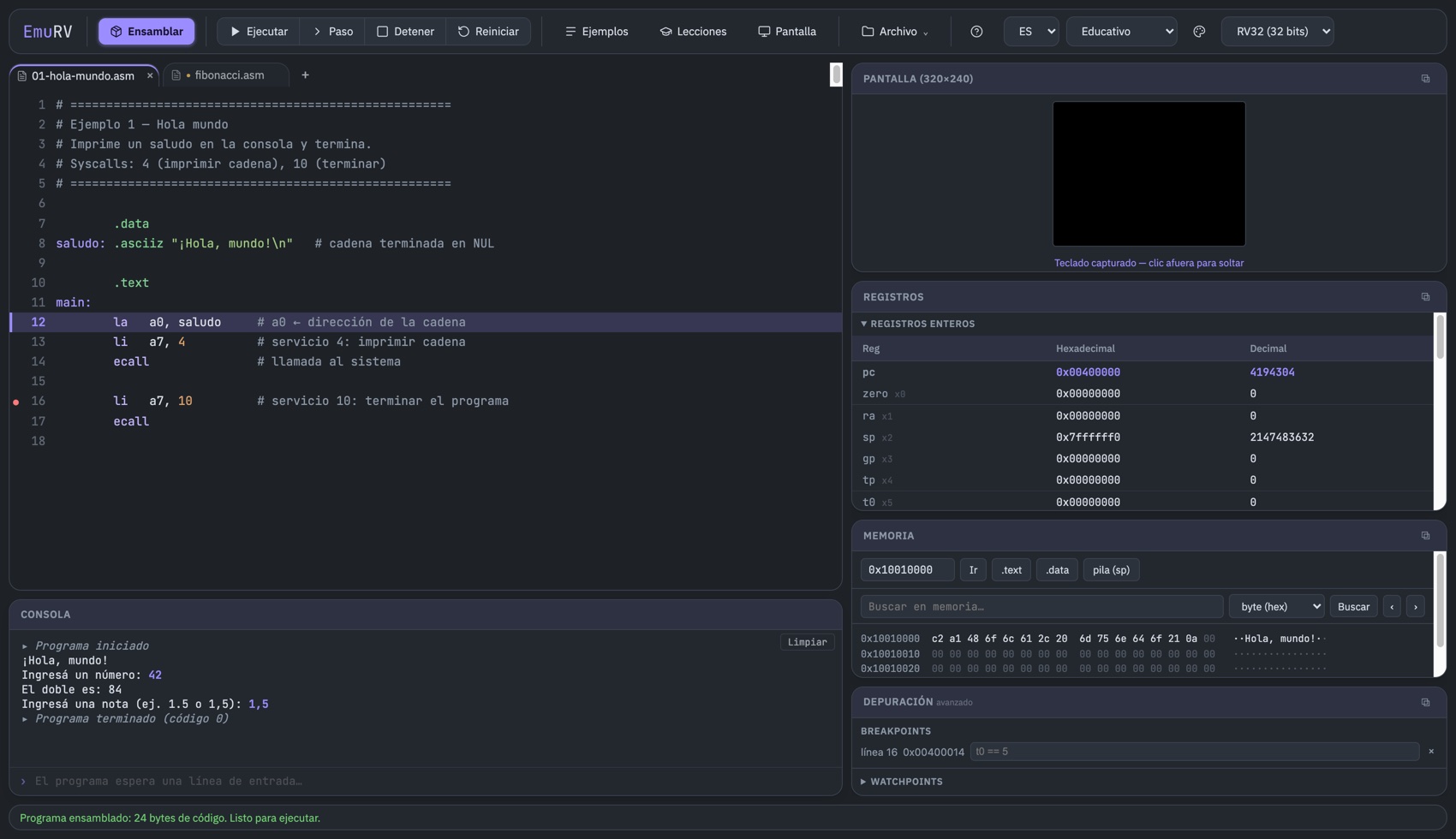
Task: Jump to pila (sp) memory
Action: click(1111, 570)
